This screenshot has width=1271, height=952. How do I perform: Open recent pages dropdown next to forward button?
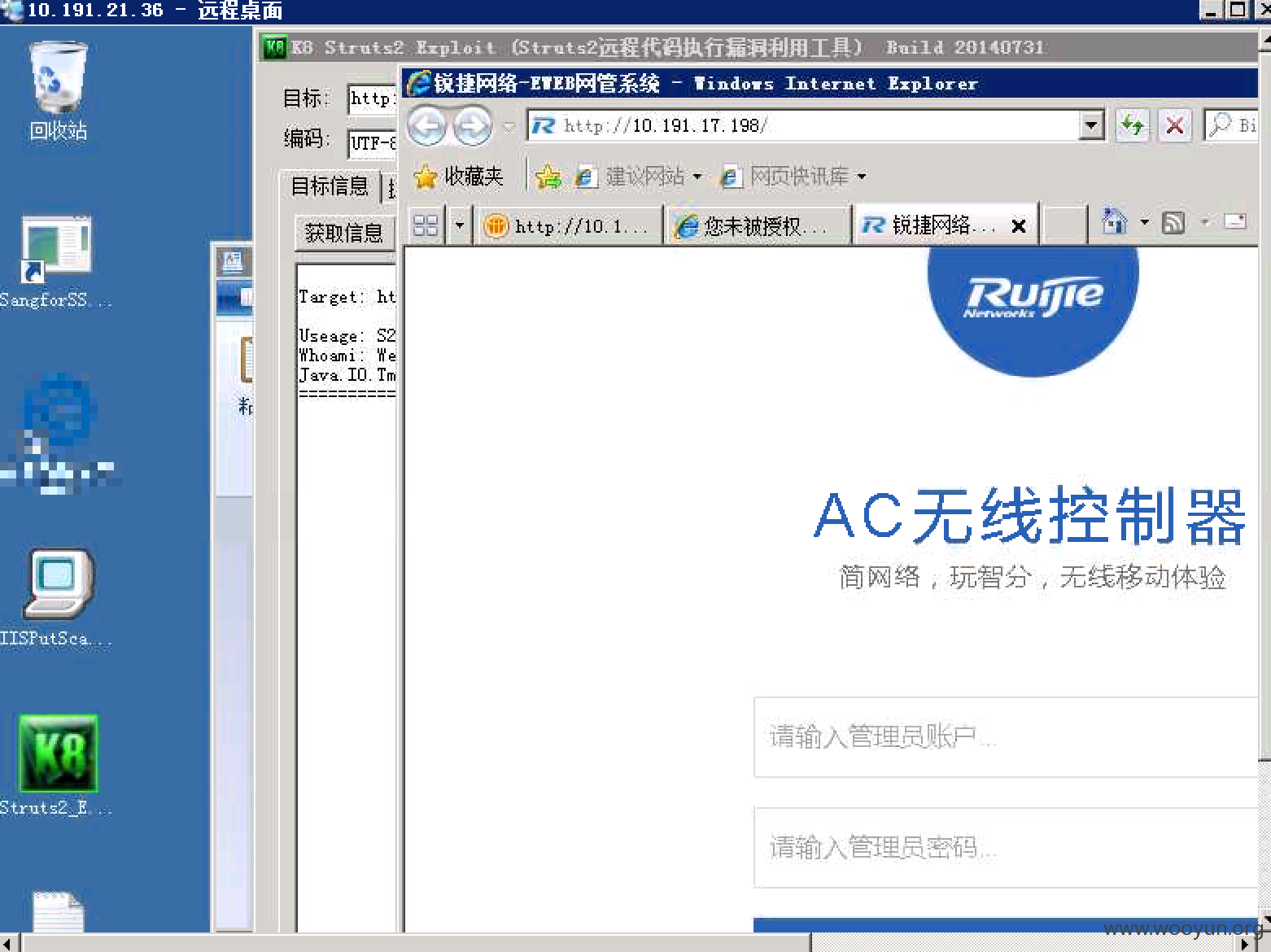click(509, 127)
